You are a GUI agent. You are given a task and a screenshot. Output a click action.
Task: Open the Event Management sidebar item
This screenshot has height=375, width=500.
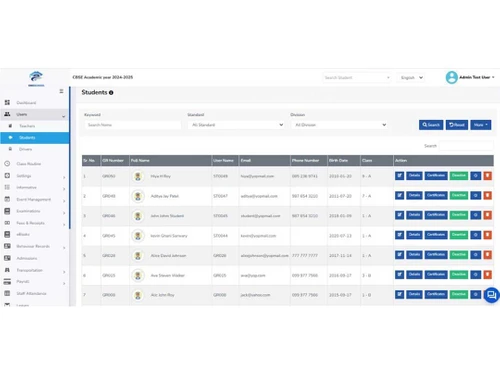34,199
